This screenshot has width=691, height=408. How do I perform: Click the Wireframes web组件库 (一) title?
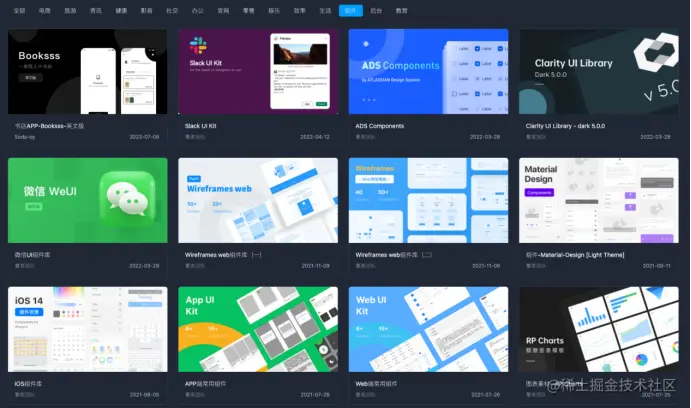coord(223,255)
